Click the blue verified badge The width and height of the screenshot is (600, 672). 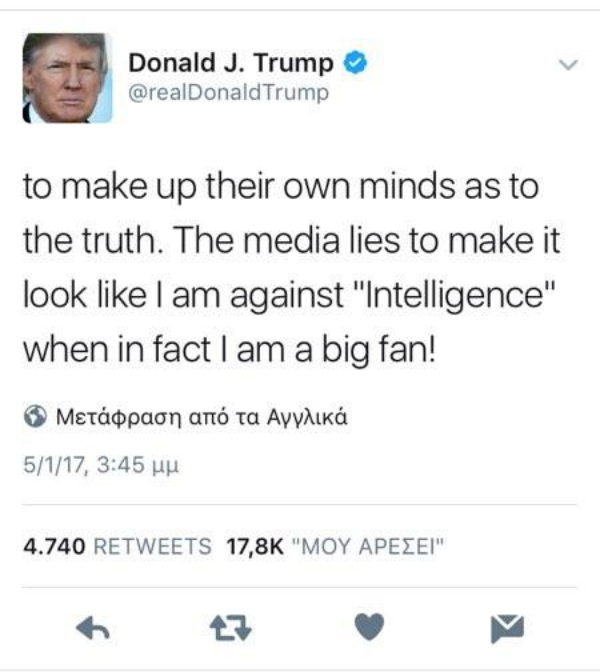click(x=355, y=63)
